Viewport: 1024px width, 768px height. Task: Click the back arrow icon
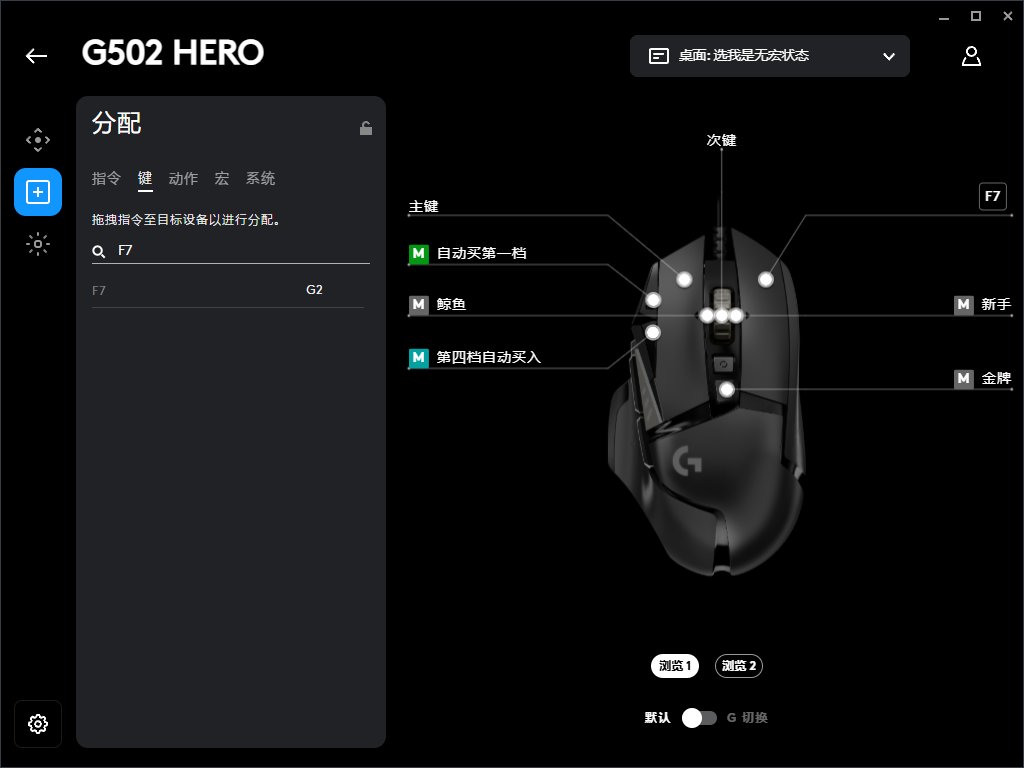click(37, 56)
